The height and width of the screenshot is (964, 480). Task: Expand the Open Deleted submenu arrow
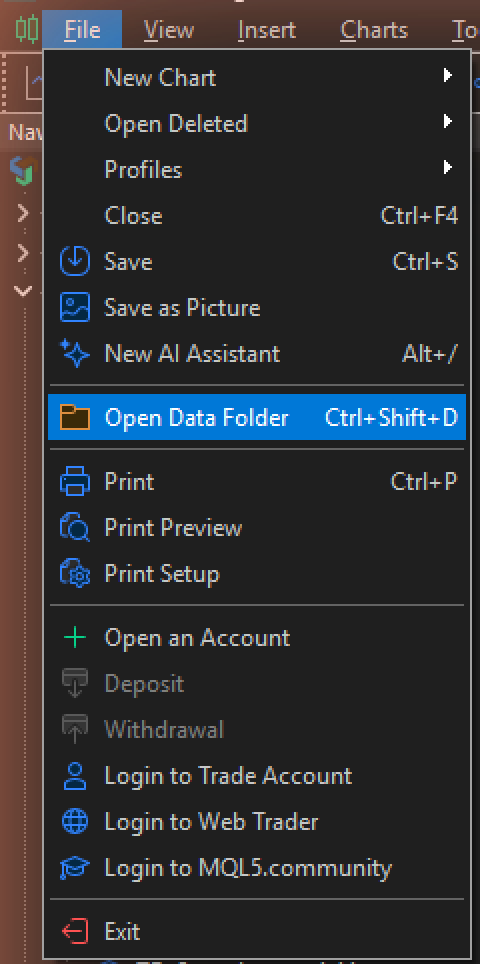pyautogui.click(x=447, y=122)
